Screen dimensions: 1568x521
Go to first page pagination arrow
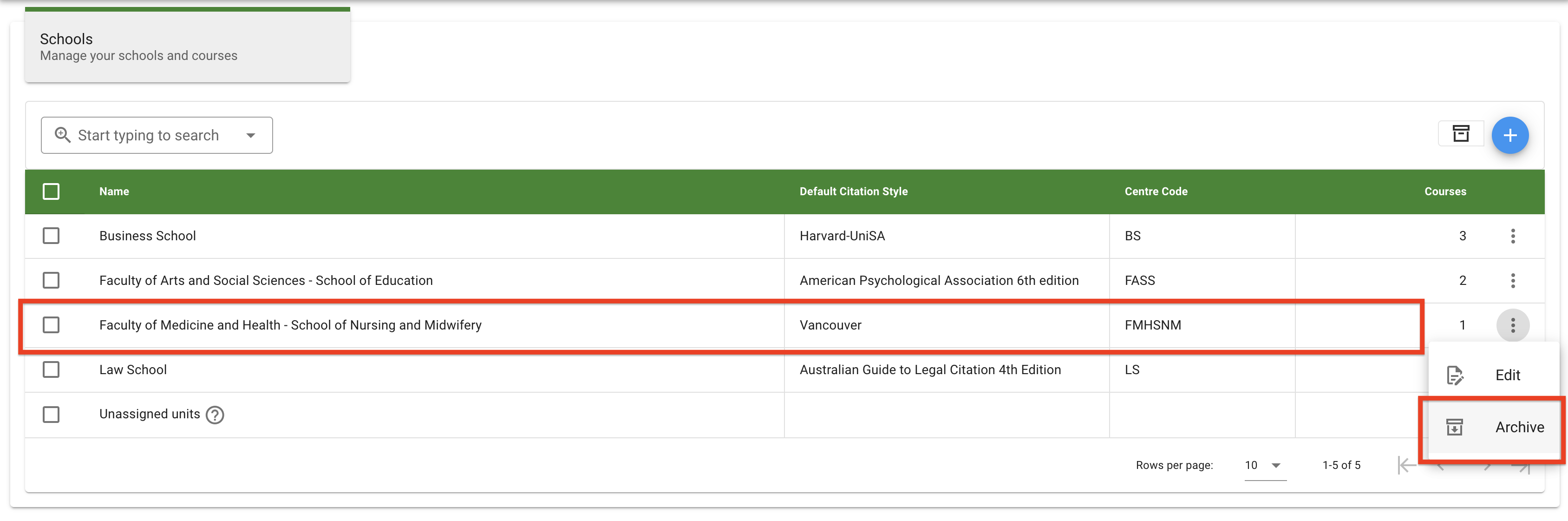1406,466
